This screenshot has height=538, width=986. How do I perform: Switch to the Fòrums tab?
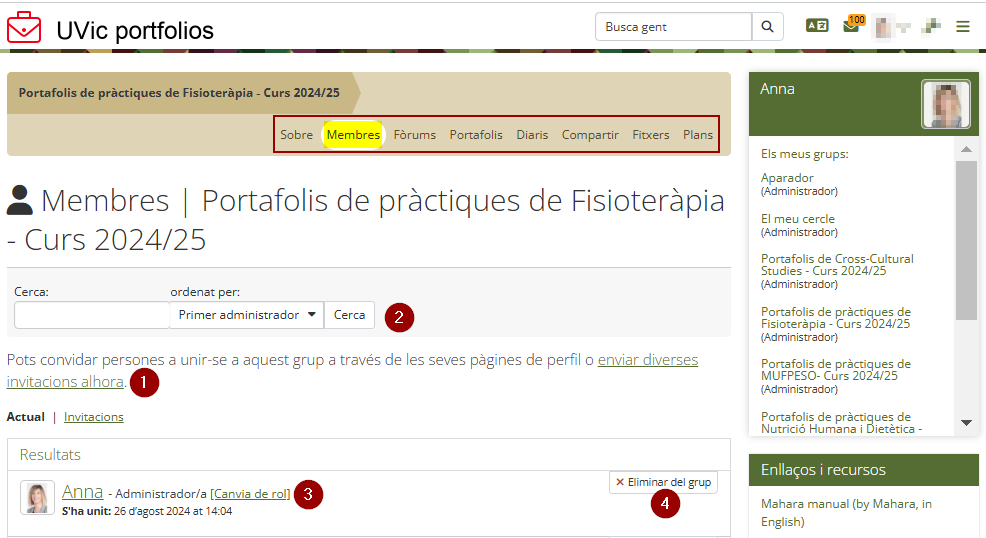414,134
